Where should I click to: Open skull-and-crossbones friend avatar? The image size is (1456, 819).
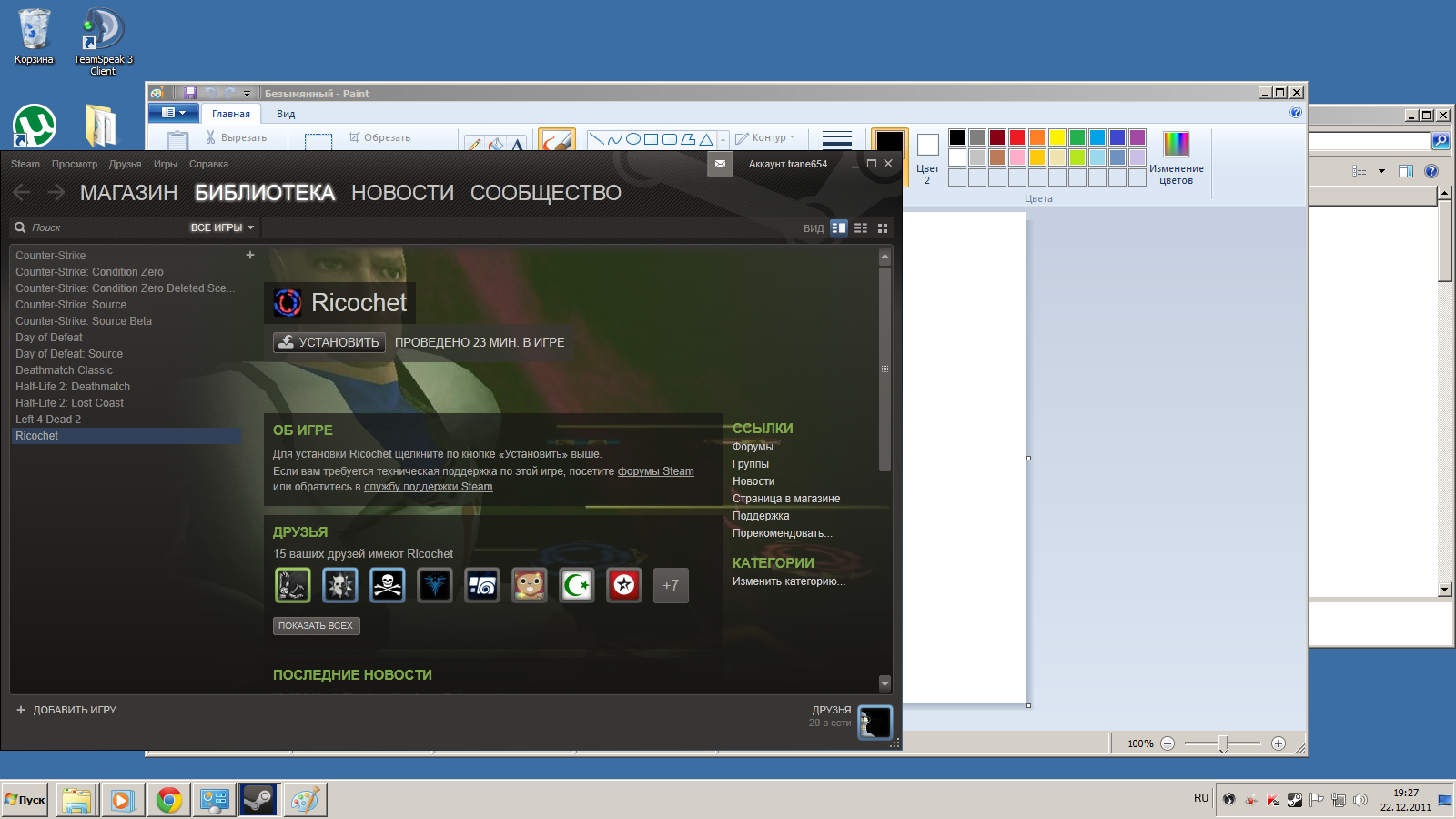pyautogui.click(x=388, y=585)
